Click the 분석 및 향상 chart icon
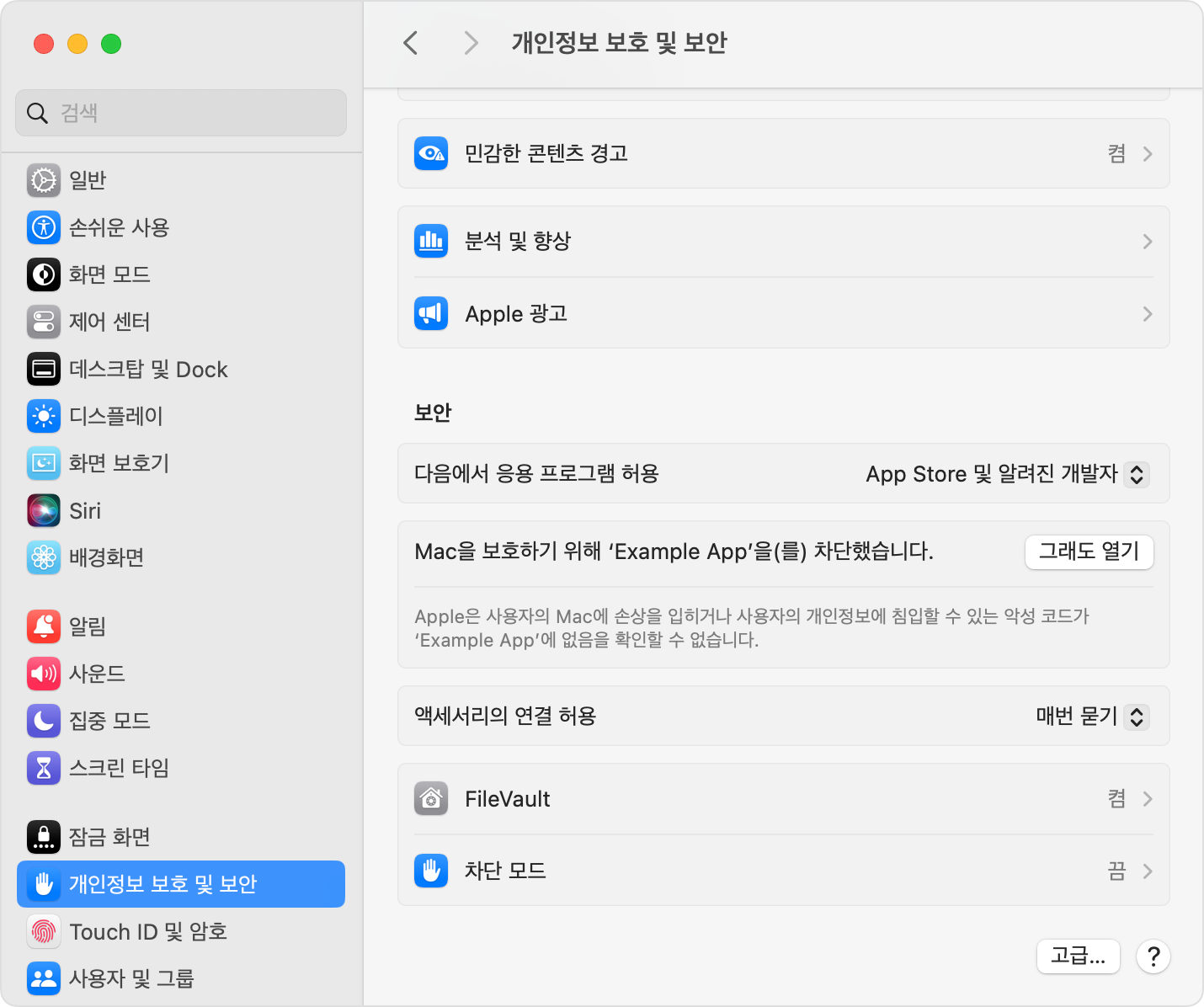The width and height of the screenshot is (1204, 1007). coord(431,241)
